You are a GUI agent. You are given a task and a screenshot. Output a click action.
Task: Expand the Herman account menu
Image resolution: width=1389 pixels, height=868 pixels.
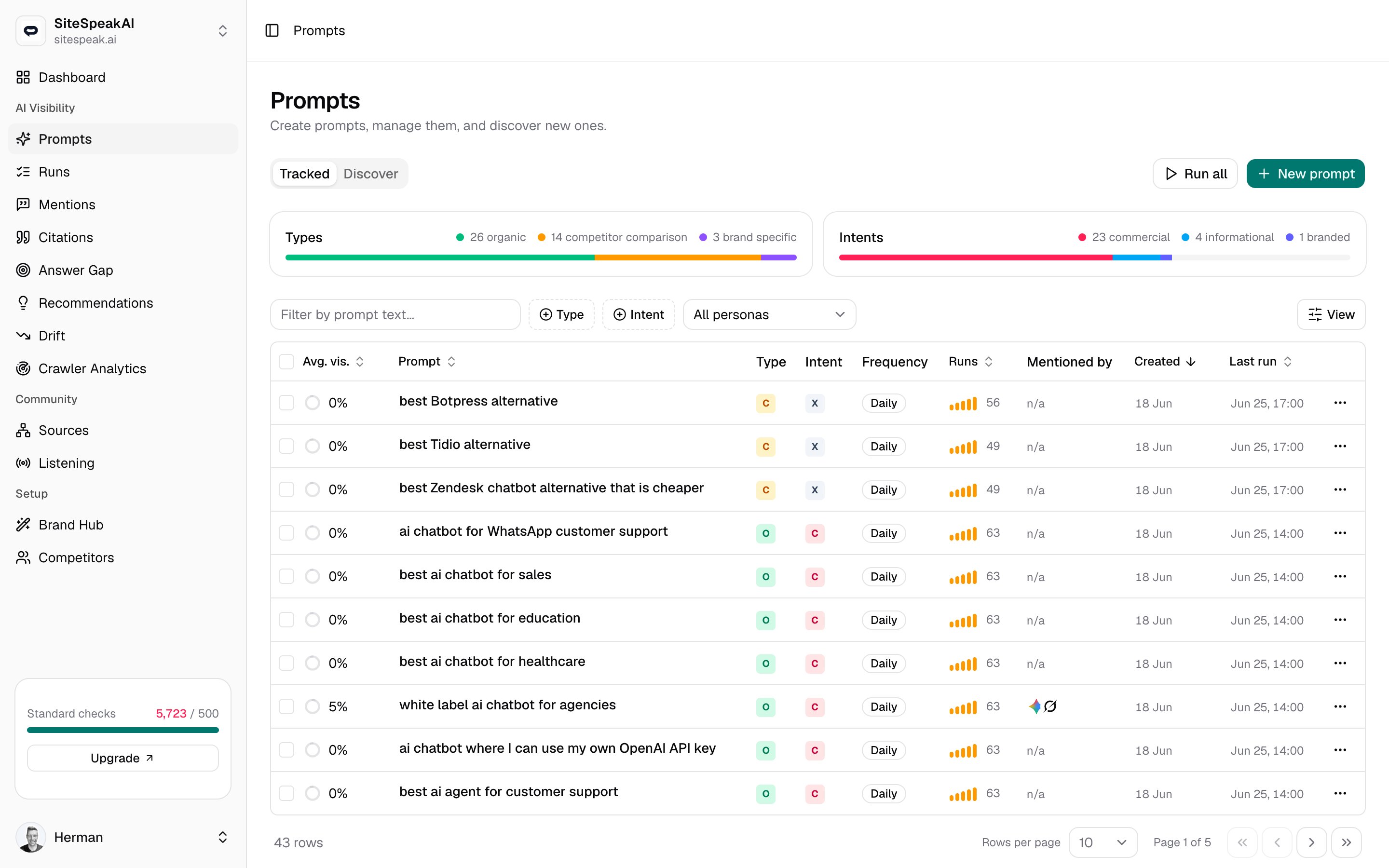click(223, 837)
